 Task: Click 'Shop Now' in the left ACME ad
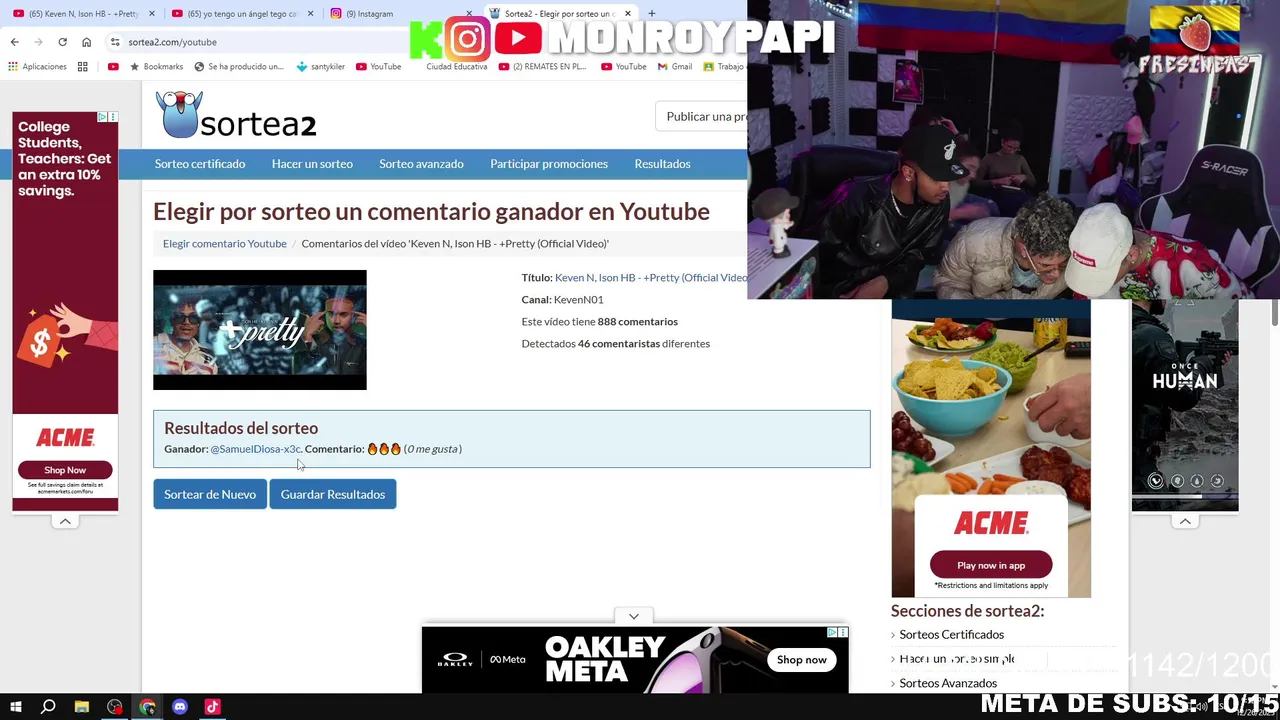pos(65,470)
